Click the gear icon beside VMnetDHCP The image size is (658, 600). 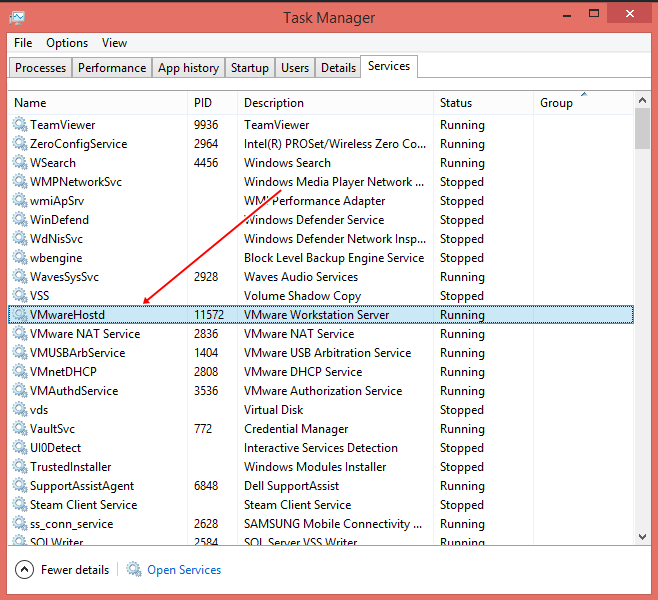click(x=20, y=371)
